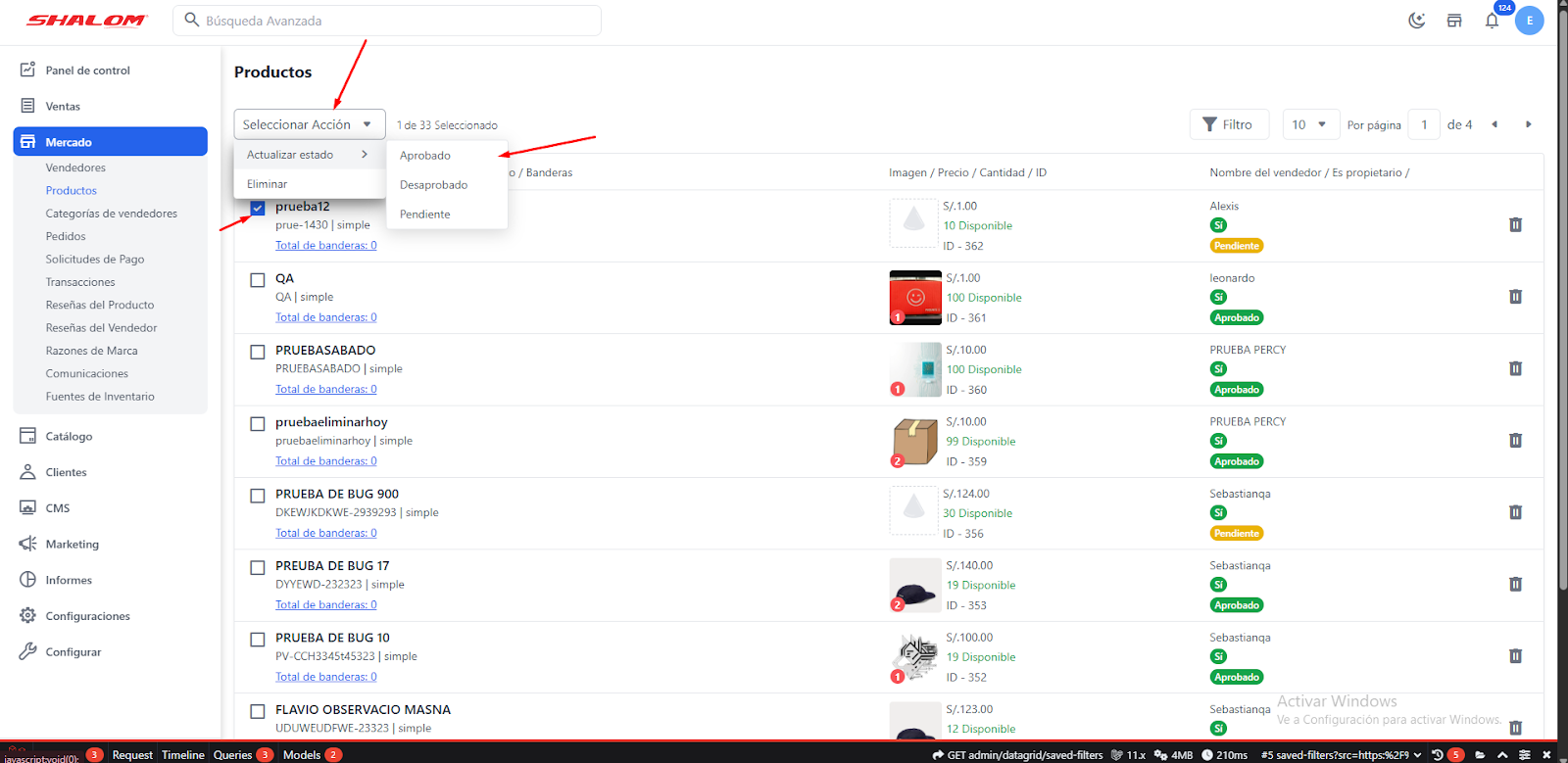Choose Aprobado from status submenu
Image resolution: width=1568 pixels, height=763 pixels.
pyautogui.click(x=425, y=156)
